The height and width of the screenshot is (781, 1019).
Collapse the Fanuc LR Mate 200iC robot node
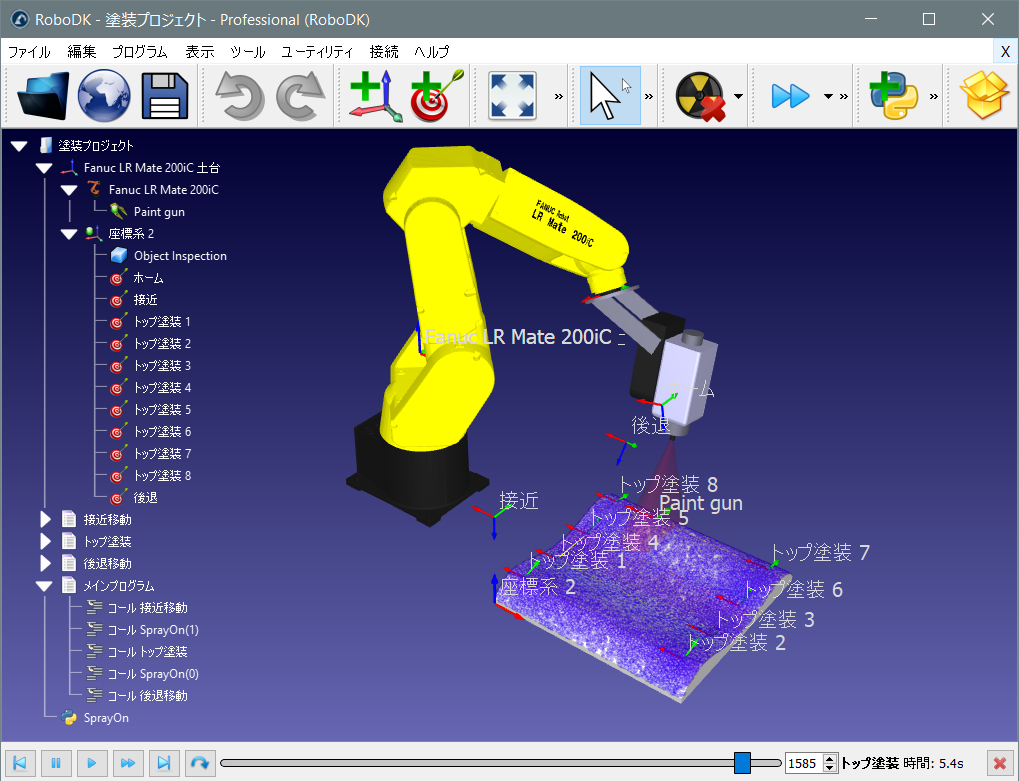click(x=69, y=190)
